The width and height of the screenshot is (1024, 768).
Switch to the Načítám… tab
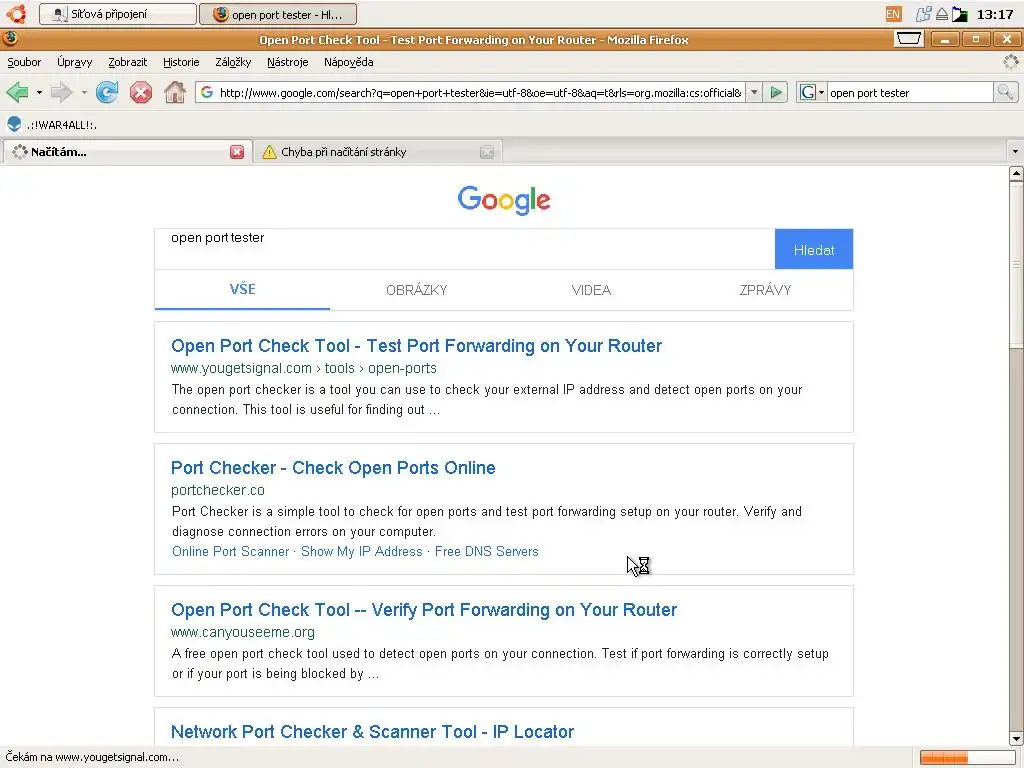coord(127,152)
